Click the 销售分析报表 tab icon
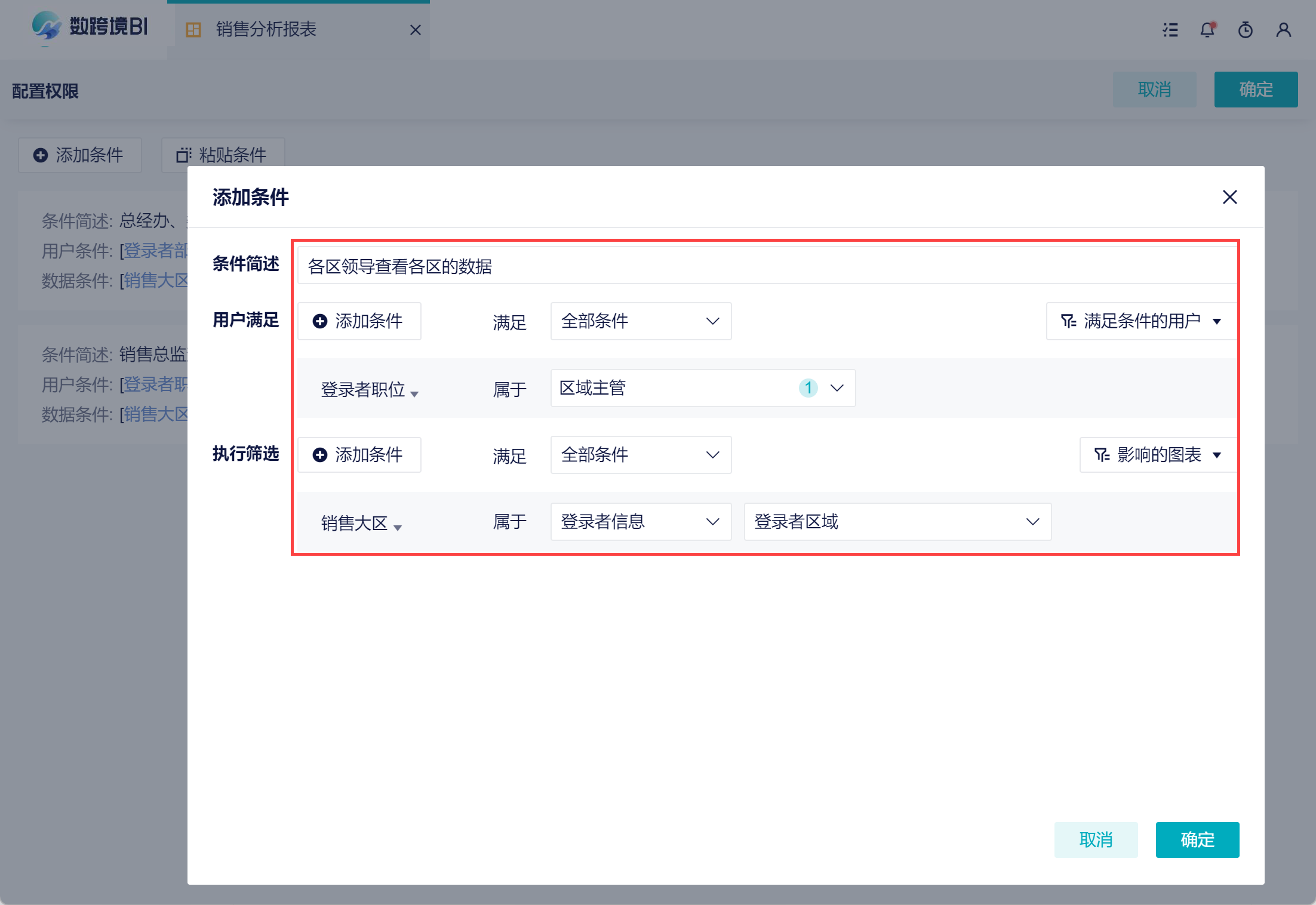Screen dimensions: 1316x905 click(193, 30)
